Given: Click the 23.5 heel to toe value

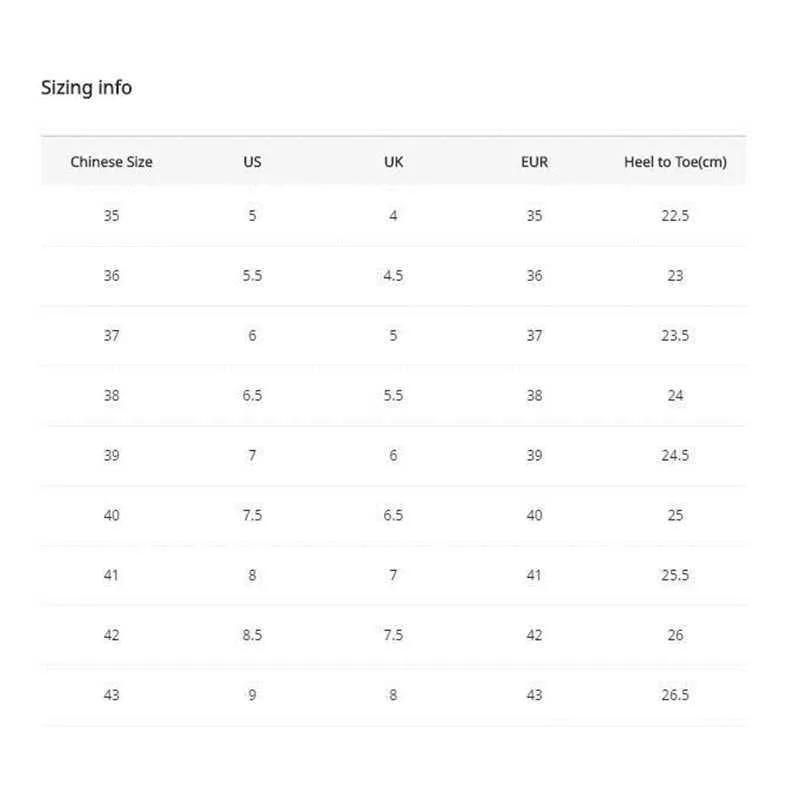Looking at the screenshot, I should click(x=675, y=335).
